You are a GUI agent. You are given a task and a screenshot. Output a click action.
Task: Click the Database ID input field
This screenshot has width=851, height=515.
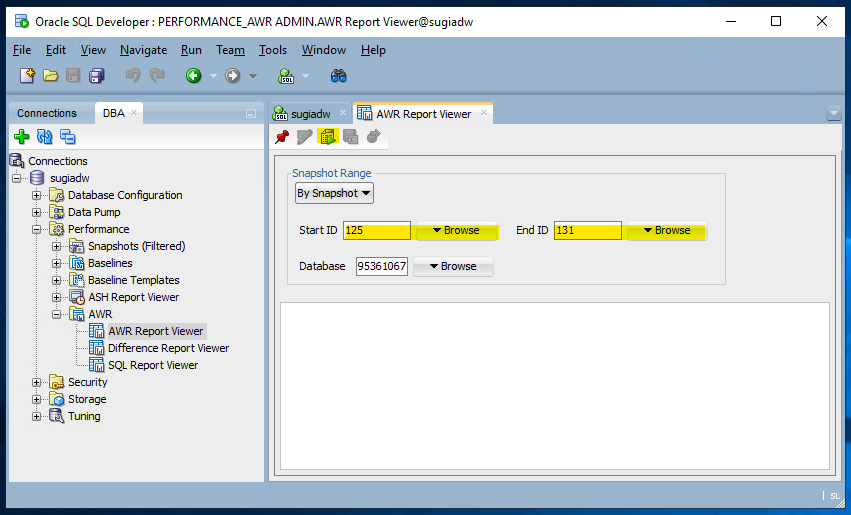[382, 266]
